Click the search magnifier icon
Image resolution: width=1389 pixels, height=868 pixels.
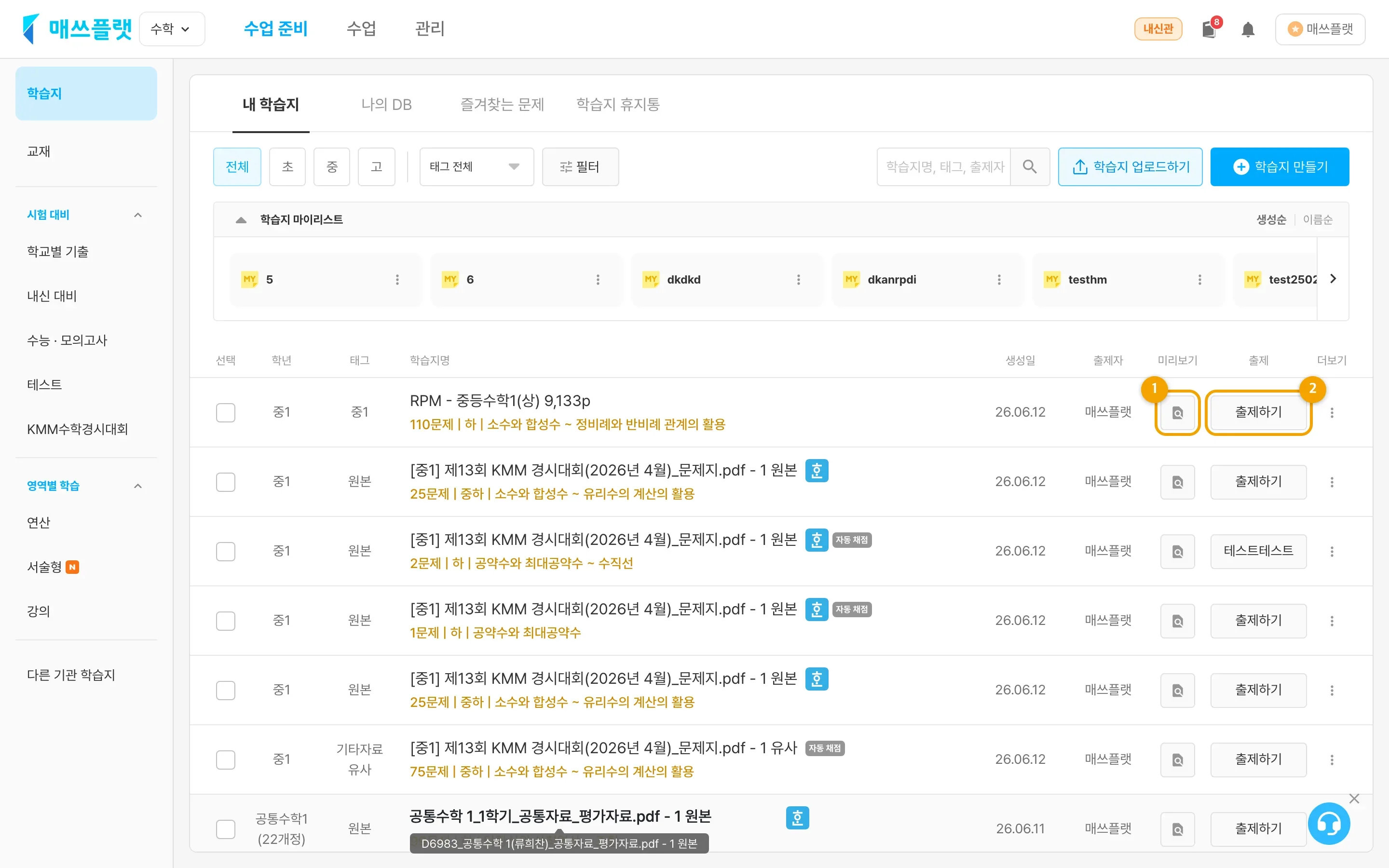click(x=1030, y=166)
